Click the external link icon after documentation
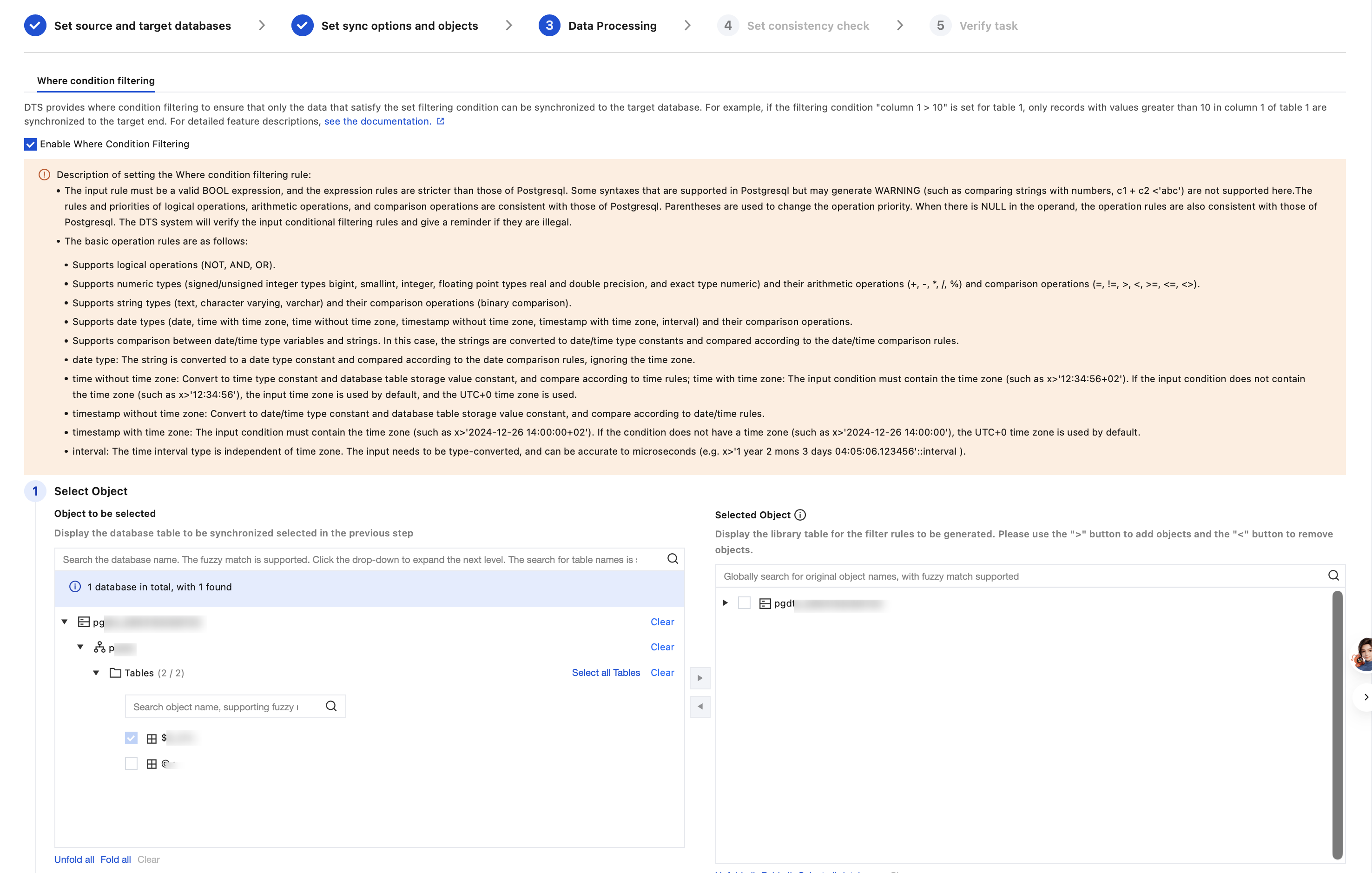The width and height of the screenshot is (1372, 873). [x=441, y=121]
